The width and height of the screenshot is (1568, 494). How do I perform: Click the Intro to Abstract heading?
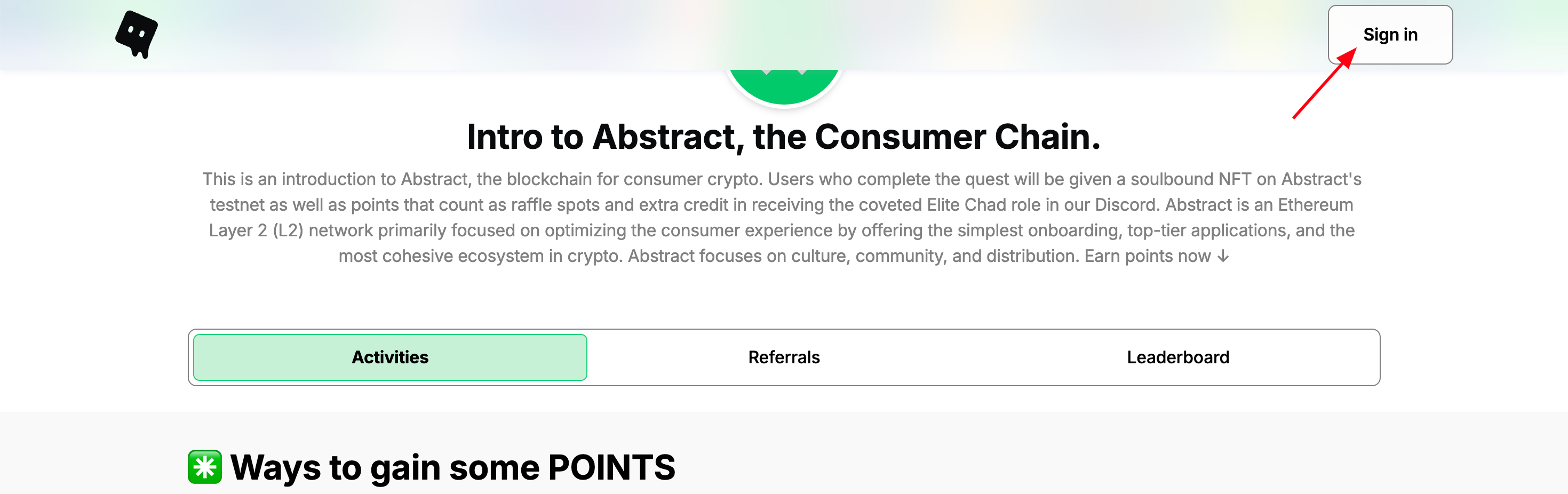pyautogui.click(x=783, y=137)
